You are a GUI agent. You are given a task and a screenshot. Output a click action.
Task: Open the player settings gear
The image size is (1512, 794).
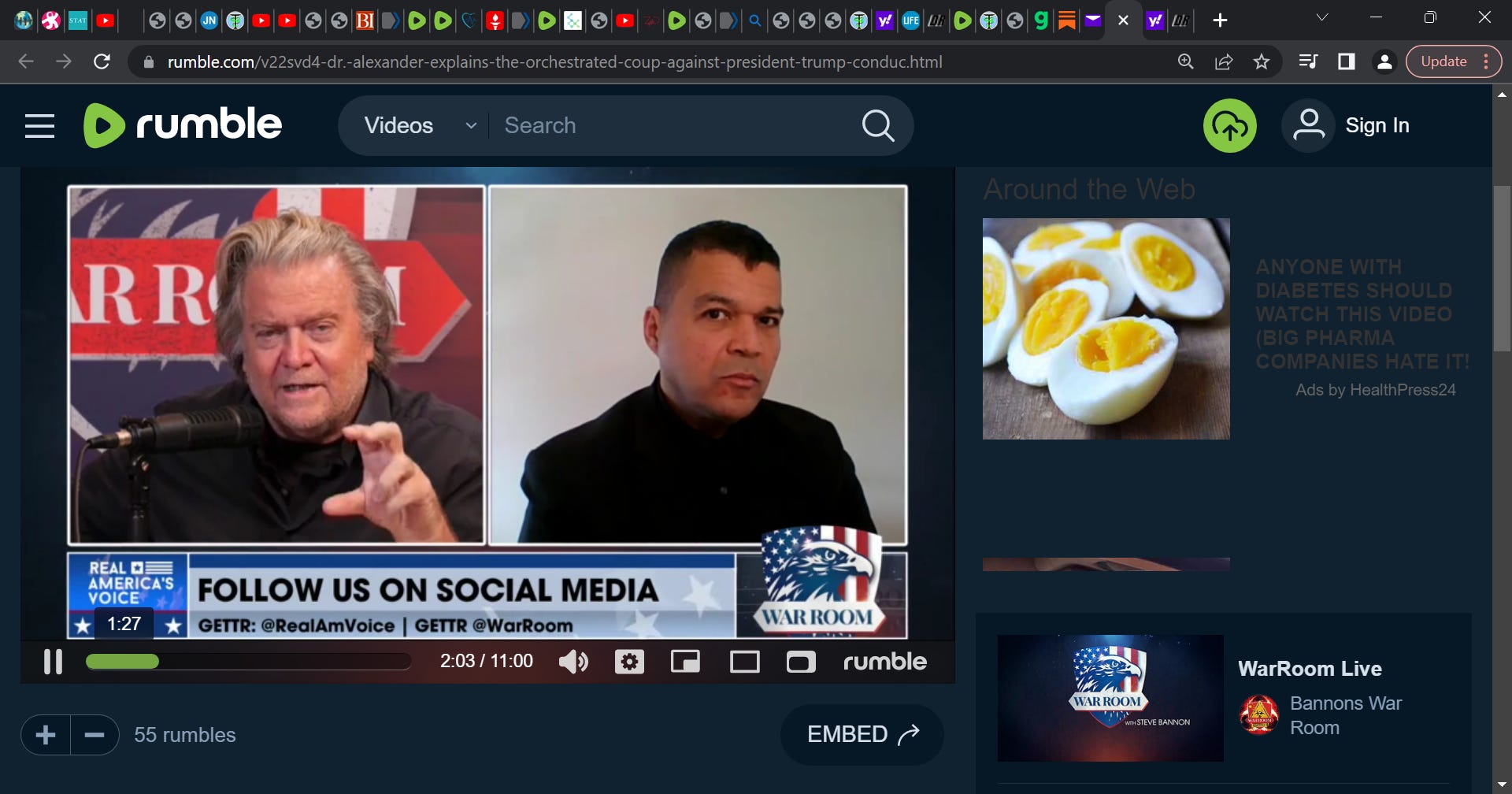pyautogui.click(x=629, y=662)
